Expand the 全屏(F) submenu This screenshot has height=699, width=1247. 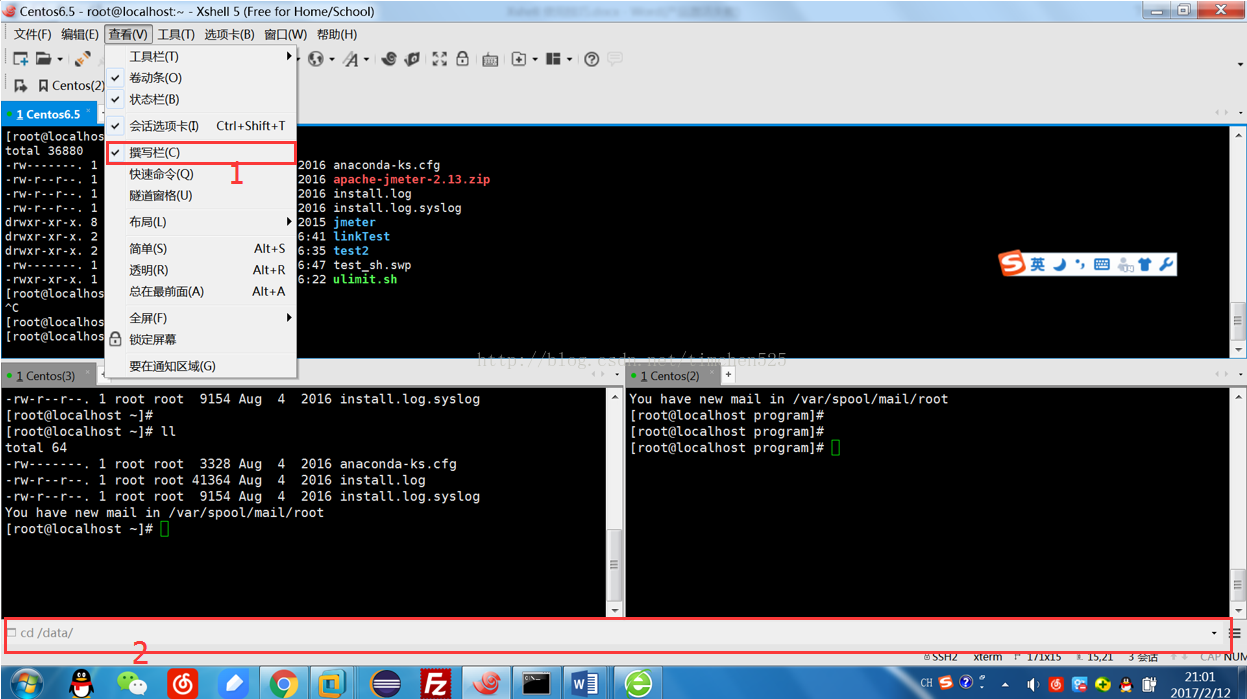(201, 318)
